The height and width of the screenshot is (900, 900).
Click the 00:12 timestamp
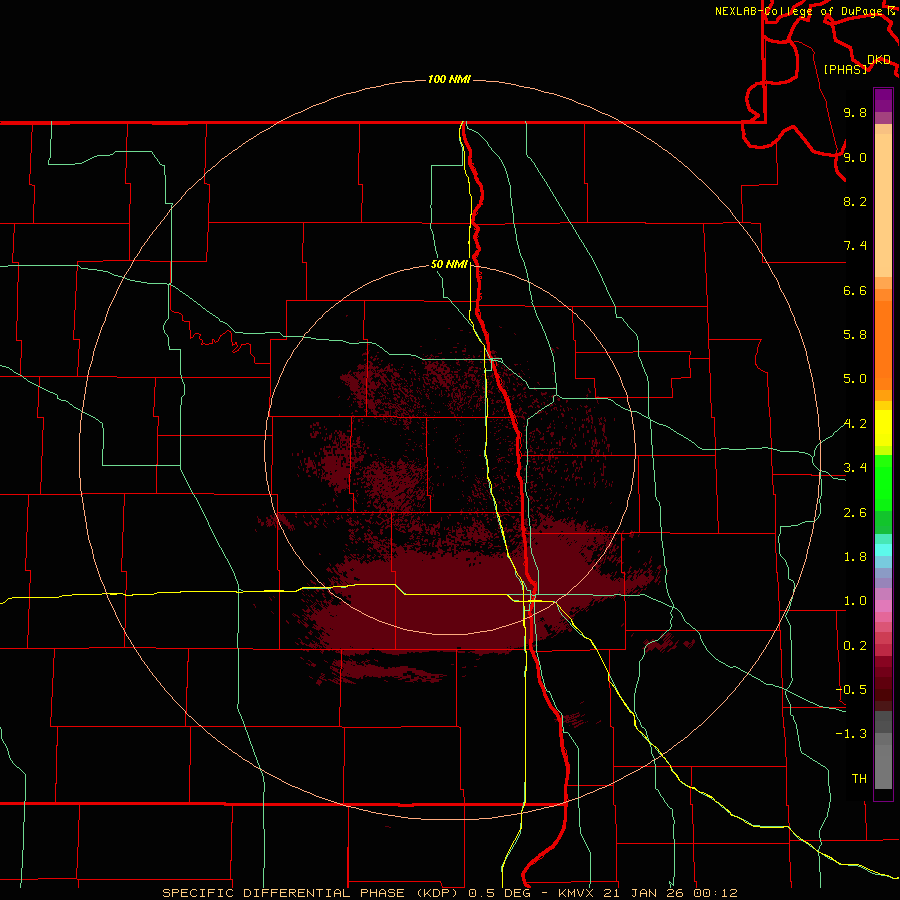(x=715, y=893)
